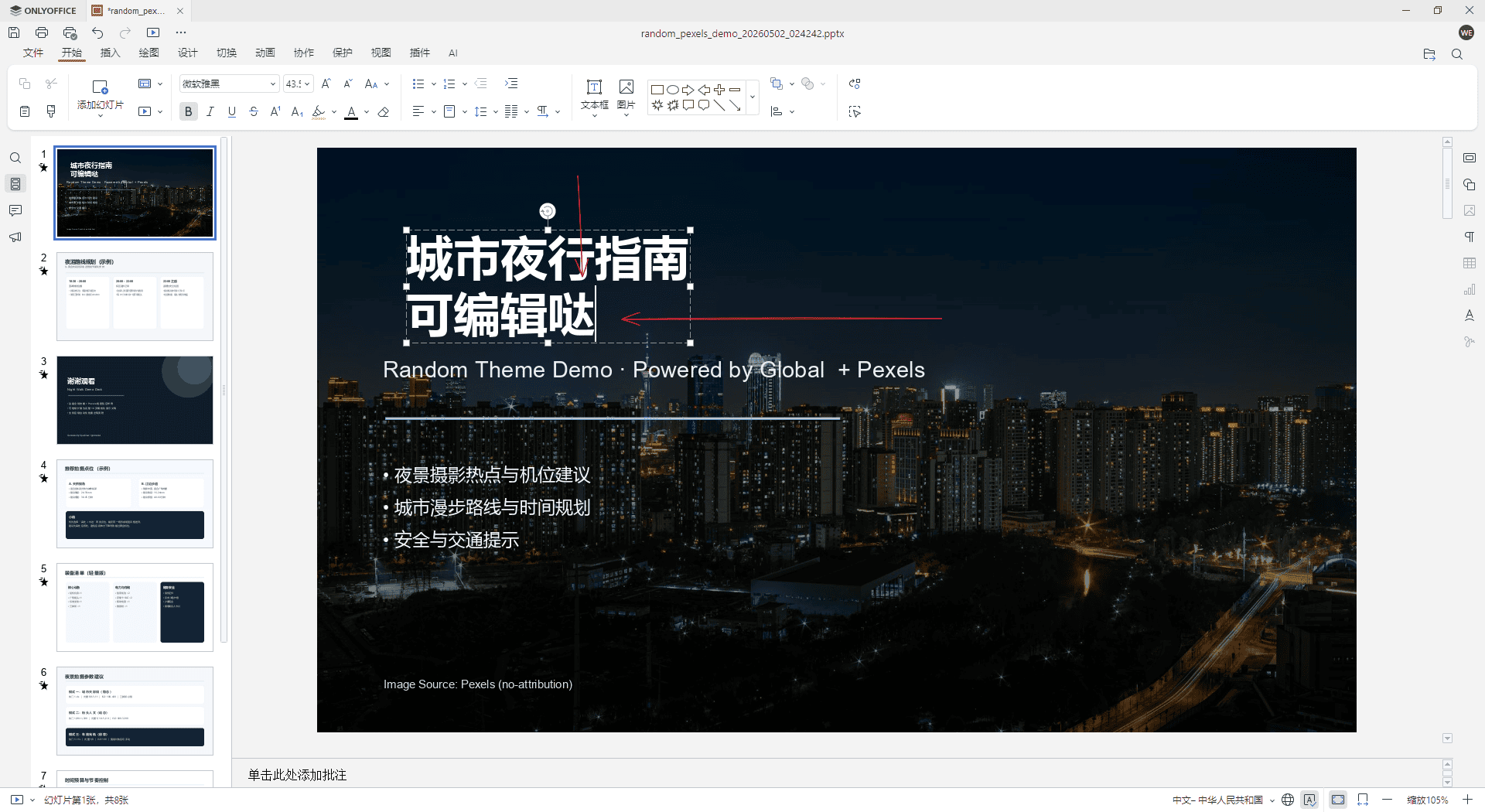Open slide settings in the right sidebar
The image size is (1485, 812).
pos(1470,158)
